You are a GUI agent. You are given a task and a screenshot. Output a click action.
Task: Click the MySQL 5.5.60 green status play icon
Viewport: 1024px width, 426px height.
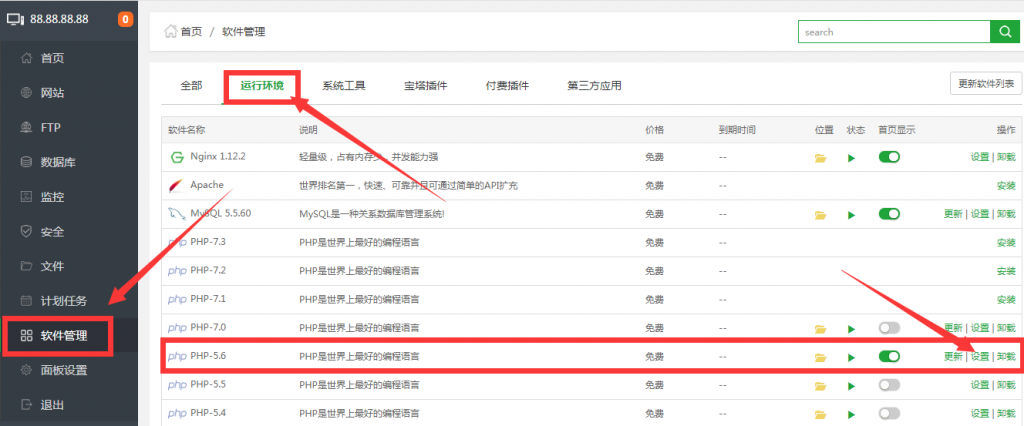pos(852,214)
